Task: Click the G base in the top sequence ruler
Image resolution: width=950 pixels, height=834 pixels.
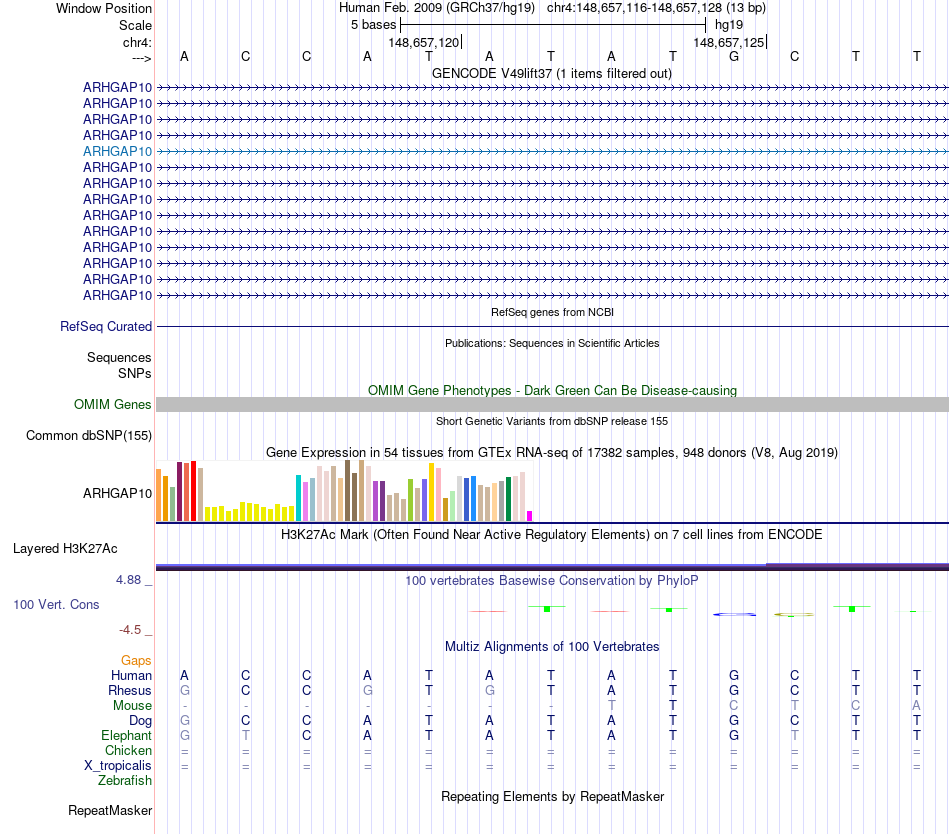Action: tap(734, 56)
